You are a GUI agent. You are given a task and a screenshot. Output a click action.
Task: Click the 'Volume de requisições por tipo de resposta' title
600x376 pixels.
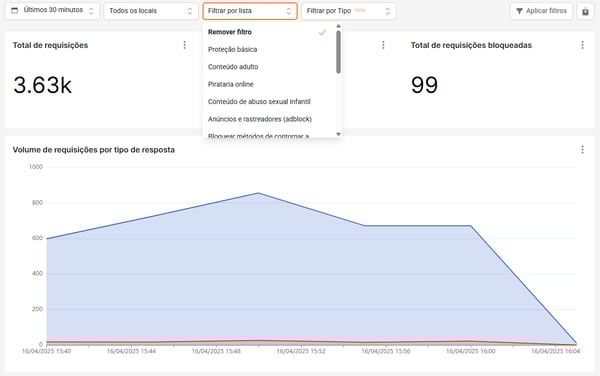[94, 150]
